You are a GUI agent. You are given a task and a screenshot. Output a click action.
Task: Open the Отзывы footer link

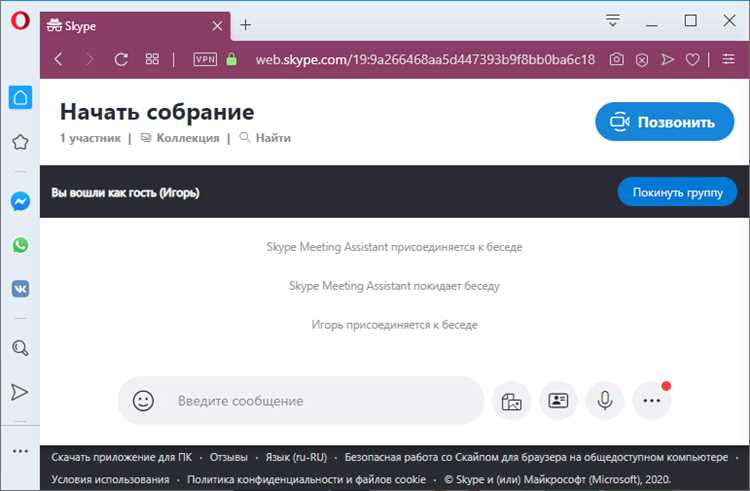[229, 458]
